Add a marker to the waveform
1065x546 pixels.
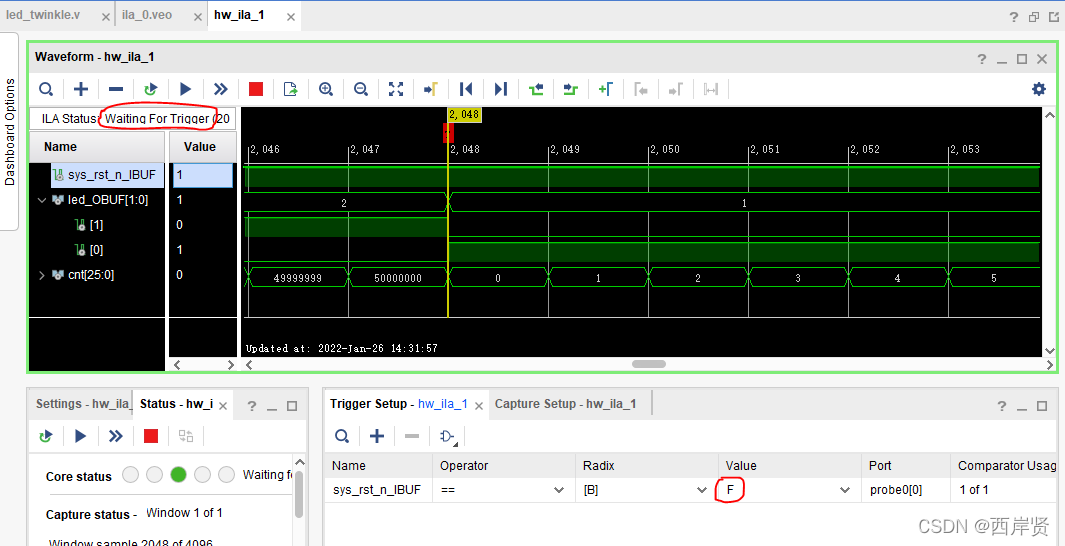(x=606, y=89)
